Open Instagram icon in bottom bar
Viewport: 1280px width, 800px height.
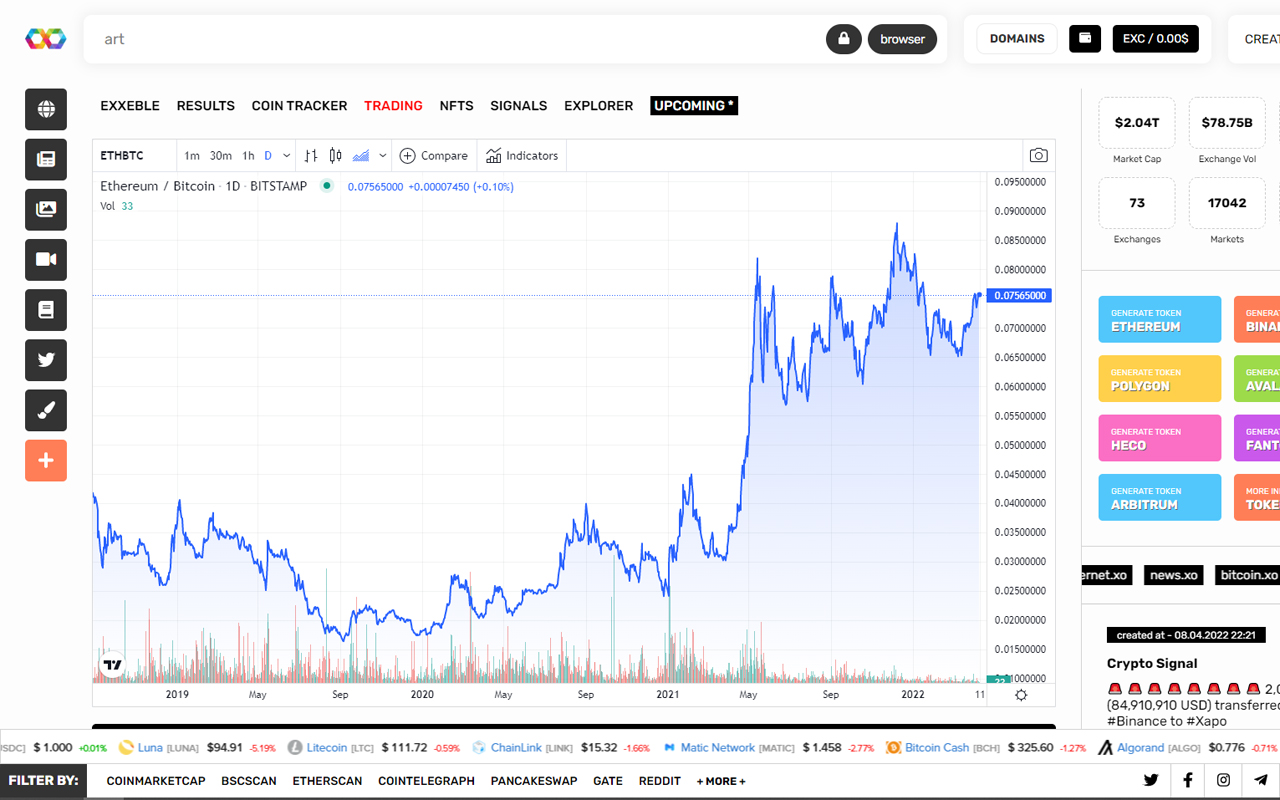pos(1224,780)
